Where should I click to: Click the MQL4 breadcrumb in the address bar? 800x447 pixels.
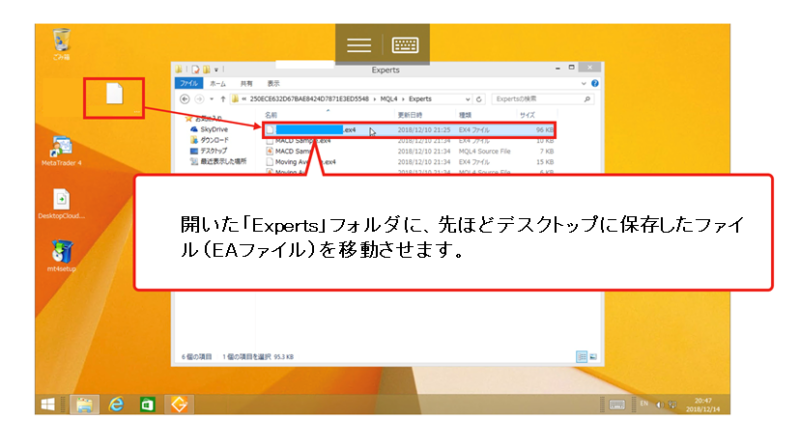click(x=388, y=99)
